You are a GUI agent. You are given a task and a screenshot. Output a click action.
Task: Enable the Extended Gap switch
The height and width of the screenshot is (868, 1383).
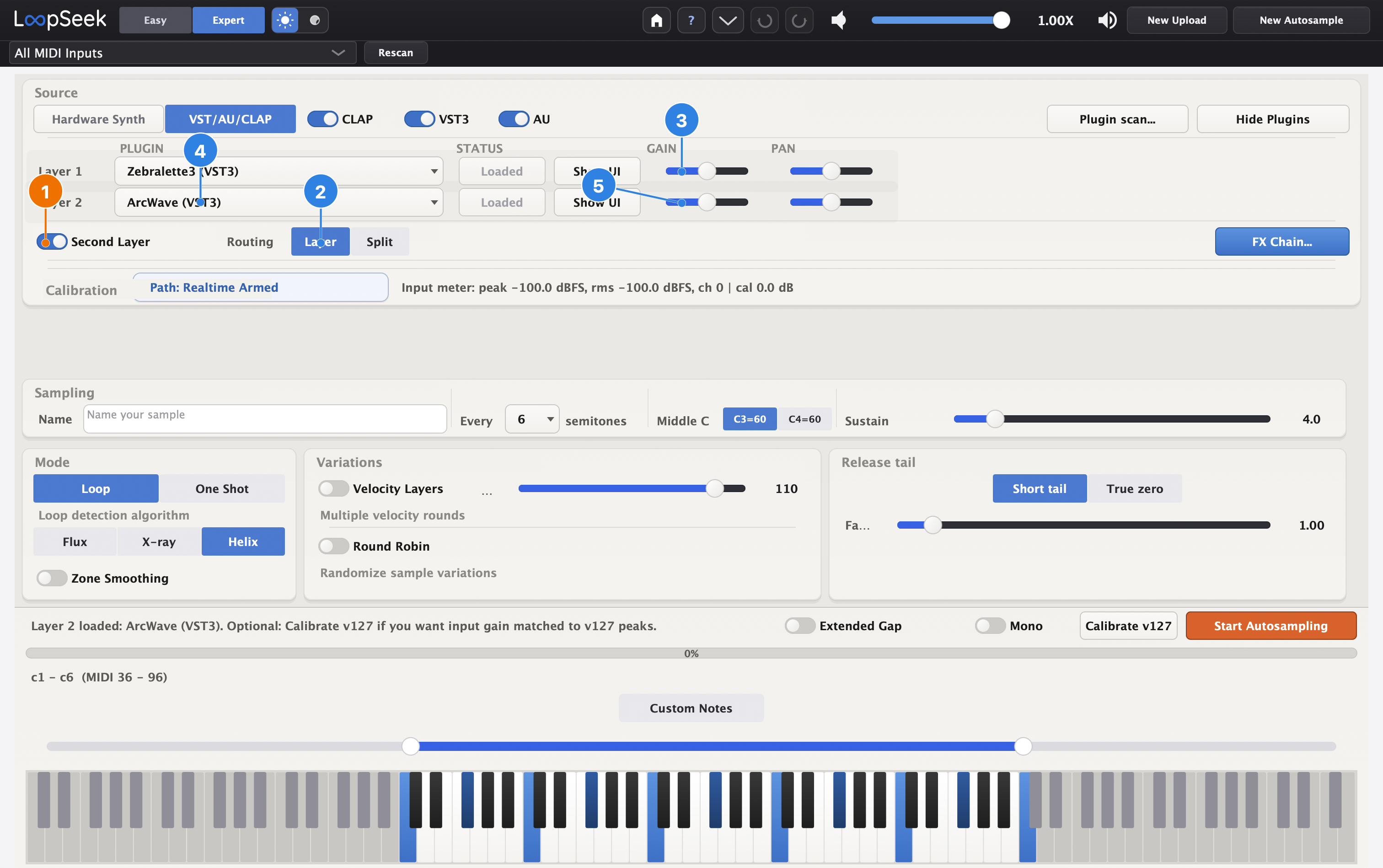800,626
